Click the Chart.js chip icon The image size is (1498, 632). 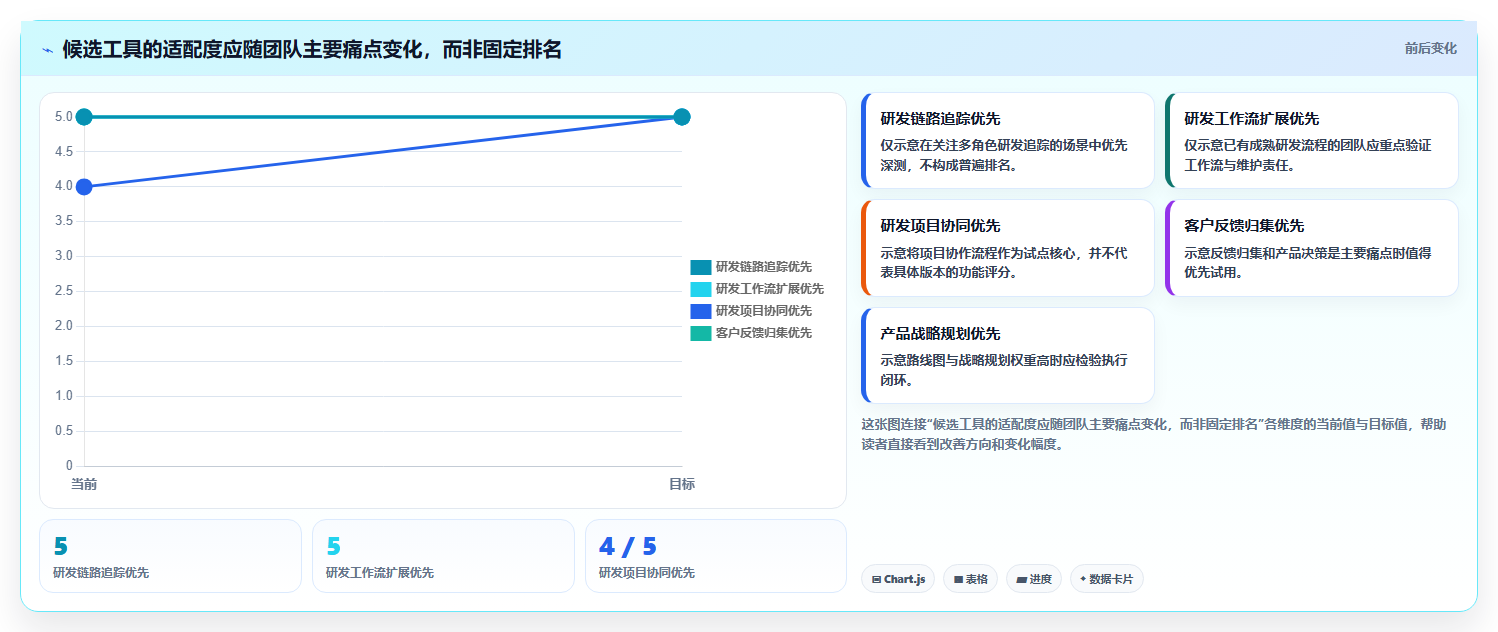point(876,579)
